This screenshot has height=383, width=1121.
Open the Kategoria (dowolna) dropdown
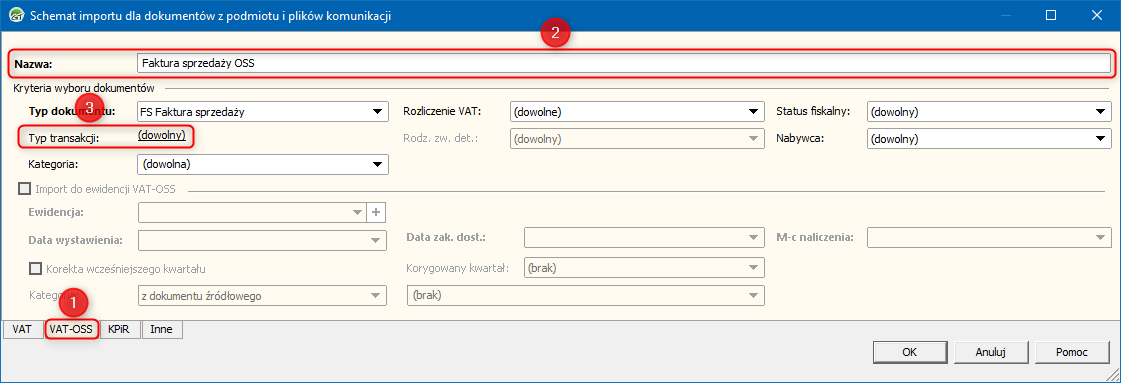click(x=262, y=164)
